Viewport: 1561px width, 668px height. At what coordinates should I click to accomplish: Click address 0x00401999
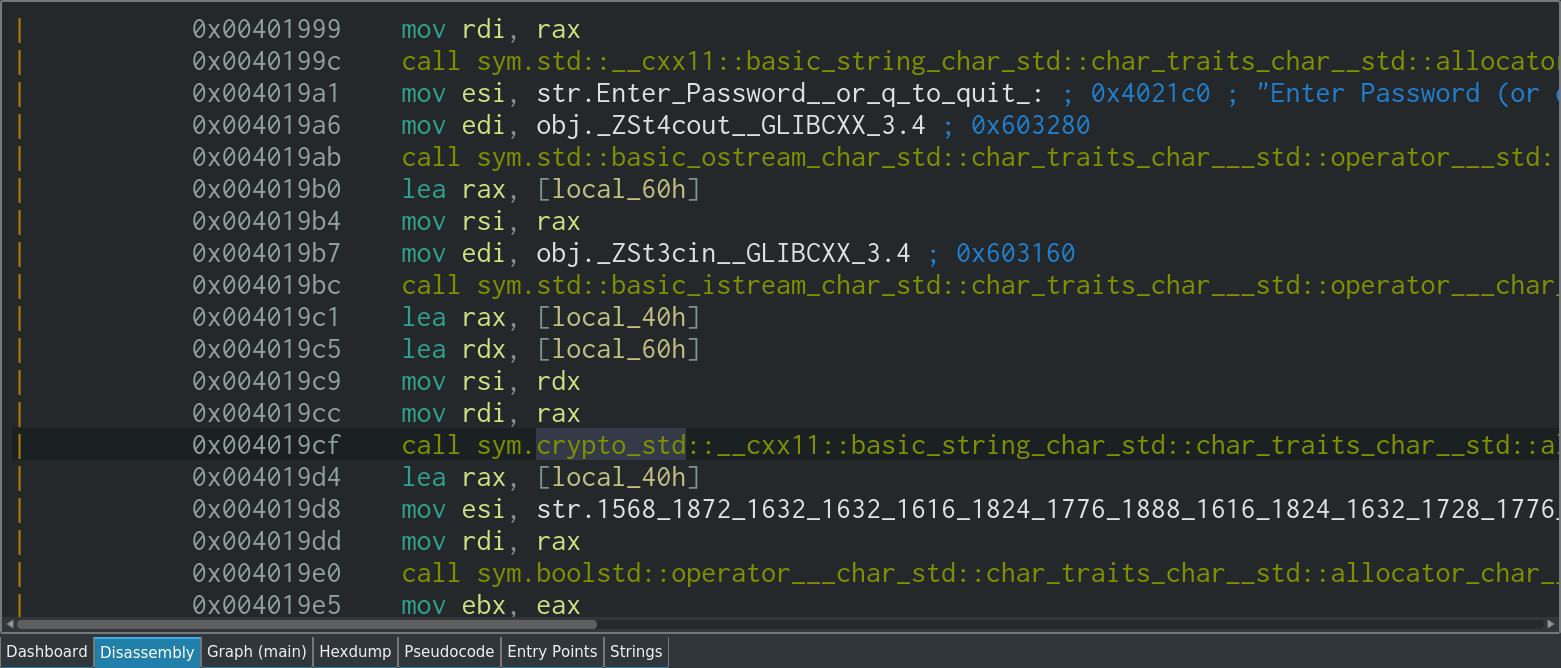[x=266, y=30]
